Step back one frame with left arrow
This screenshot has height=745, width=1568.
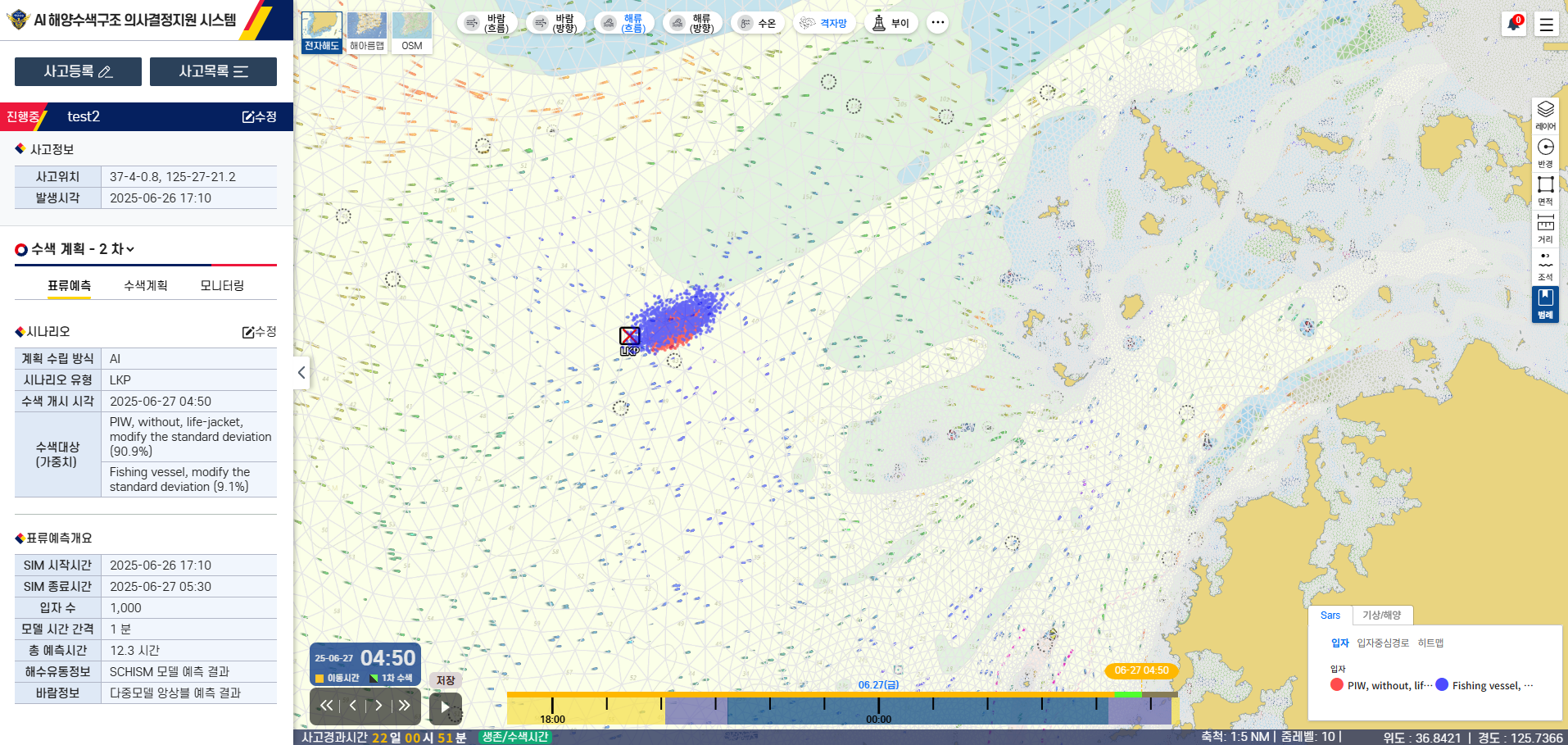pyautogui.click(x=352, y=706)
